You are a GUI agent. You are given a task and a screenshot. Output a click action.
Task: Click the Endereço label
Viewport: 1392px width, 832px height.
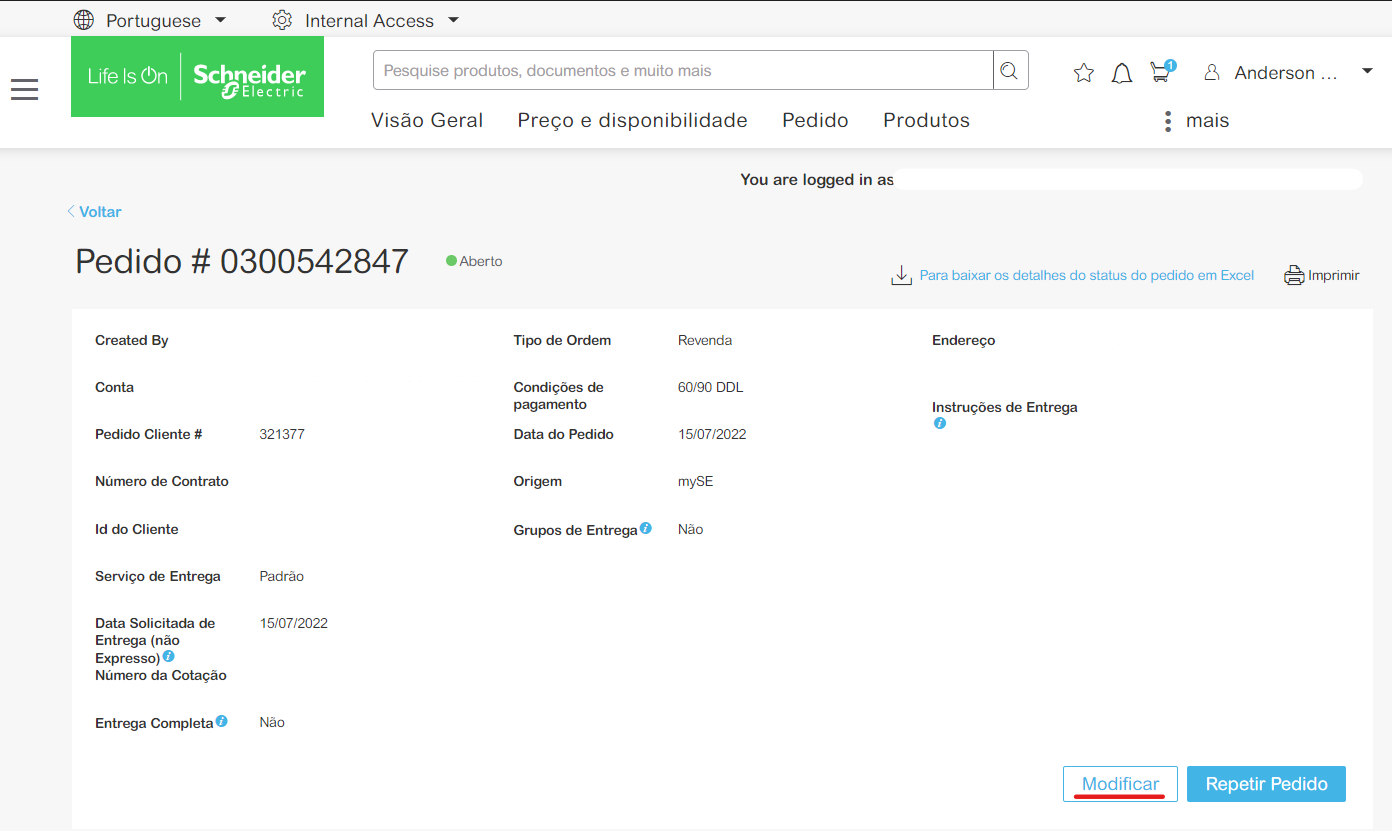963,340
